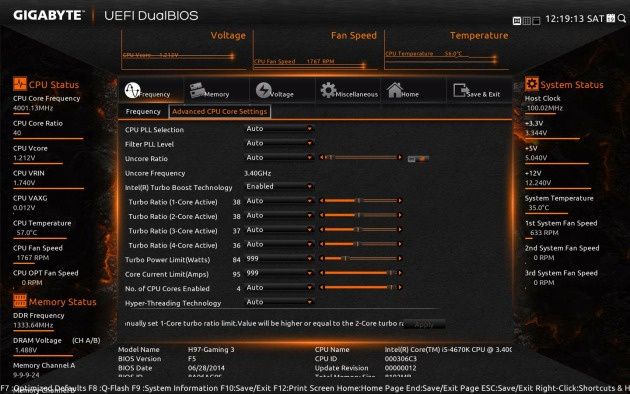Click the Host Clock 100.02MHz value
Screen dimensions: 630x394
(544, 108)
